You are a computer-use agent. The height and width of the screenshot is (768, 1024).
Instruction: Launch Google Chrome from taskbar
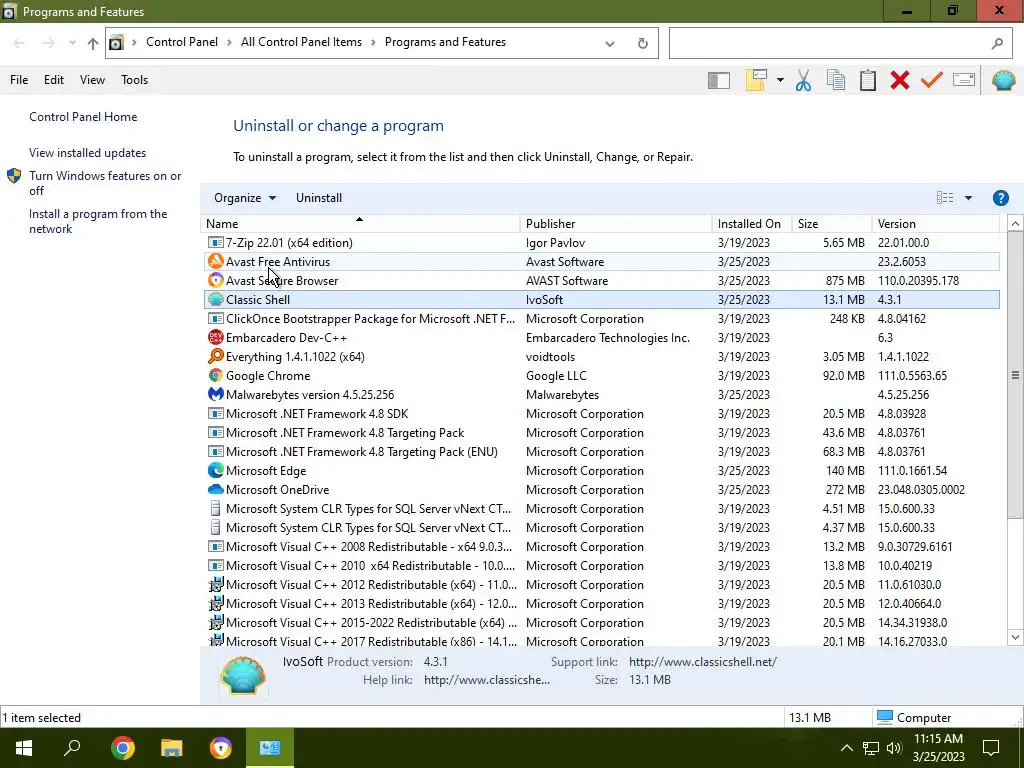click(x=123, y=748)
